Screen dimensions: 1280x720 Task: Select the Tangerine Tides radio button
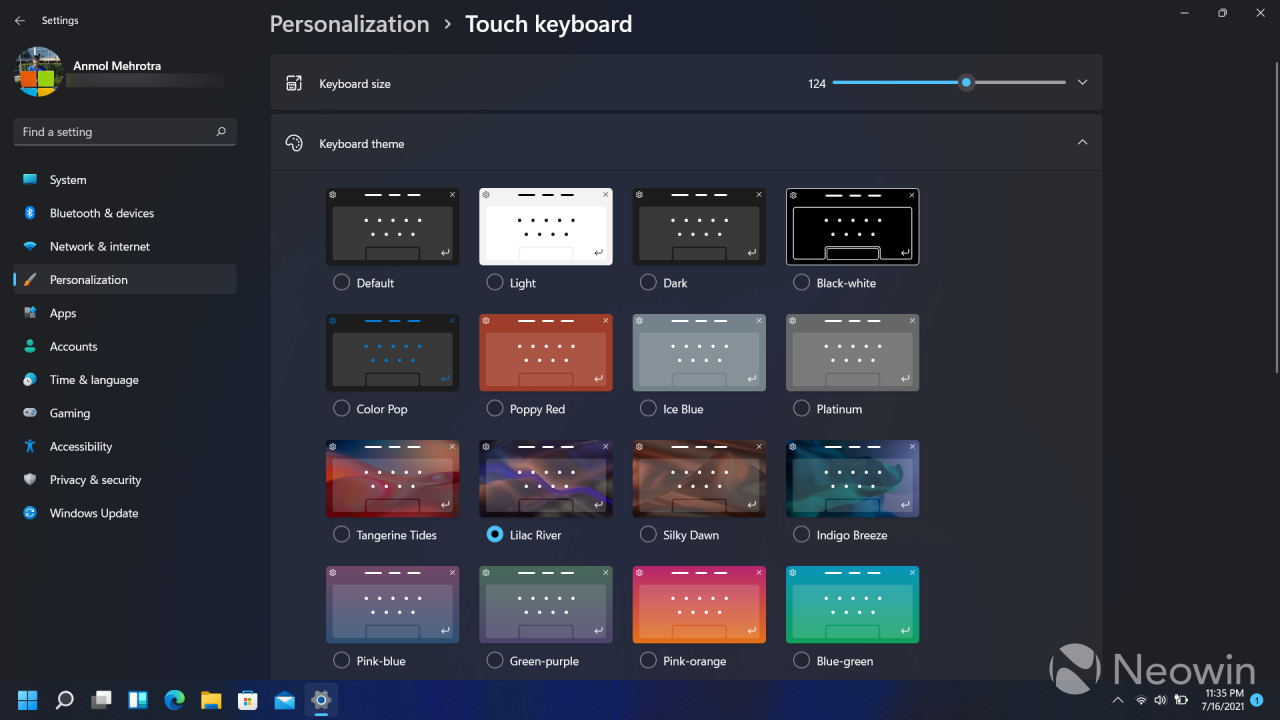point(341,535)
